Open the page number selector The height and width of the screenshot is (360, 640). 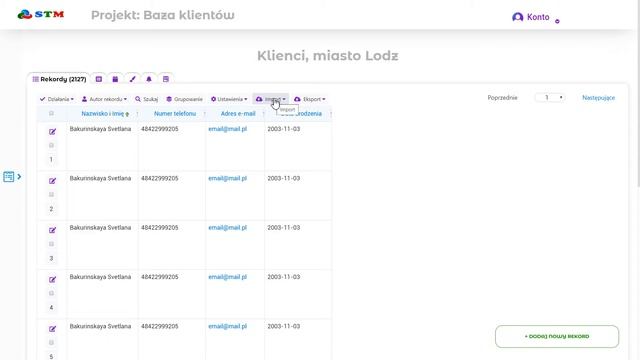(x=550, y=98)
